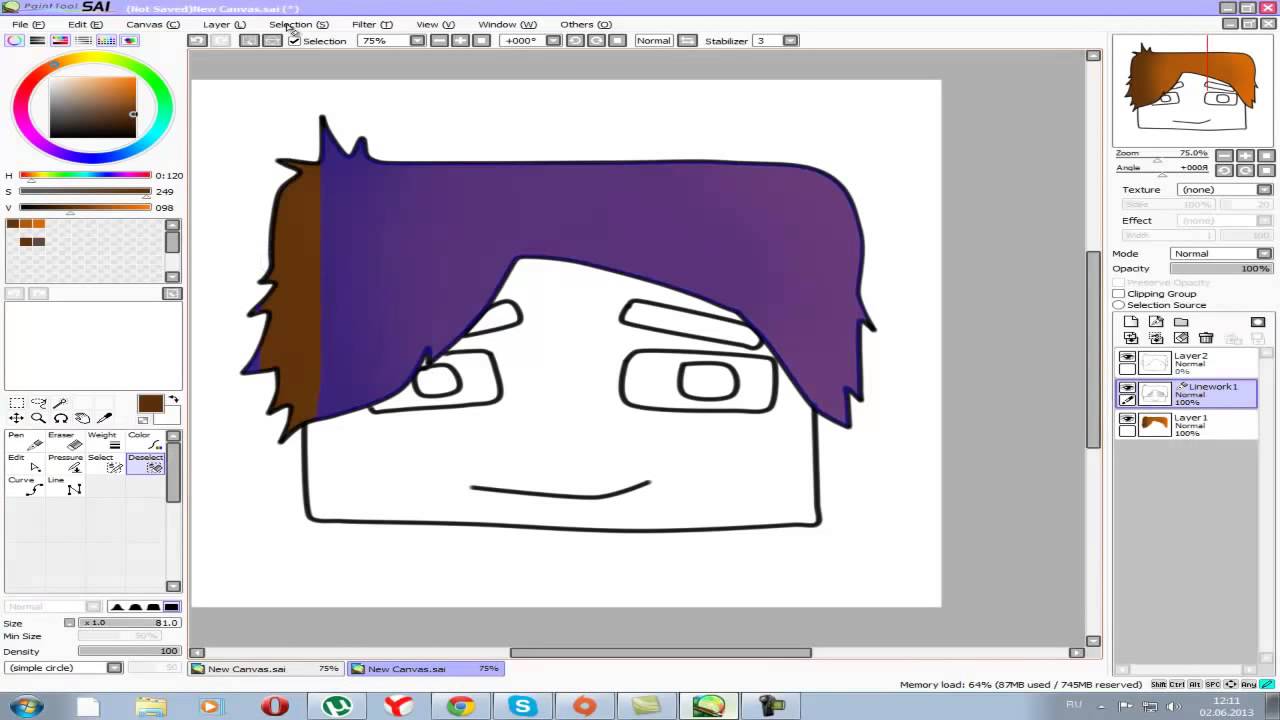Viewport: 1280px width, 720px height.
Task: Uncheck the Selection checkbox in toolbar
Action: pos(294,41)
